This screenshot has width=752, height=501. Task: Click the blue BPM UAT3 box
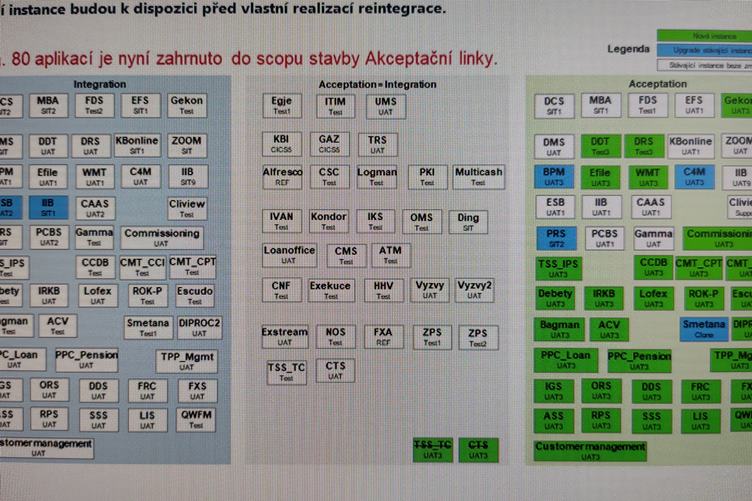tap(554, 177)
